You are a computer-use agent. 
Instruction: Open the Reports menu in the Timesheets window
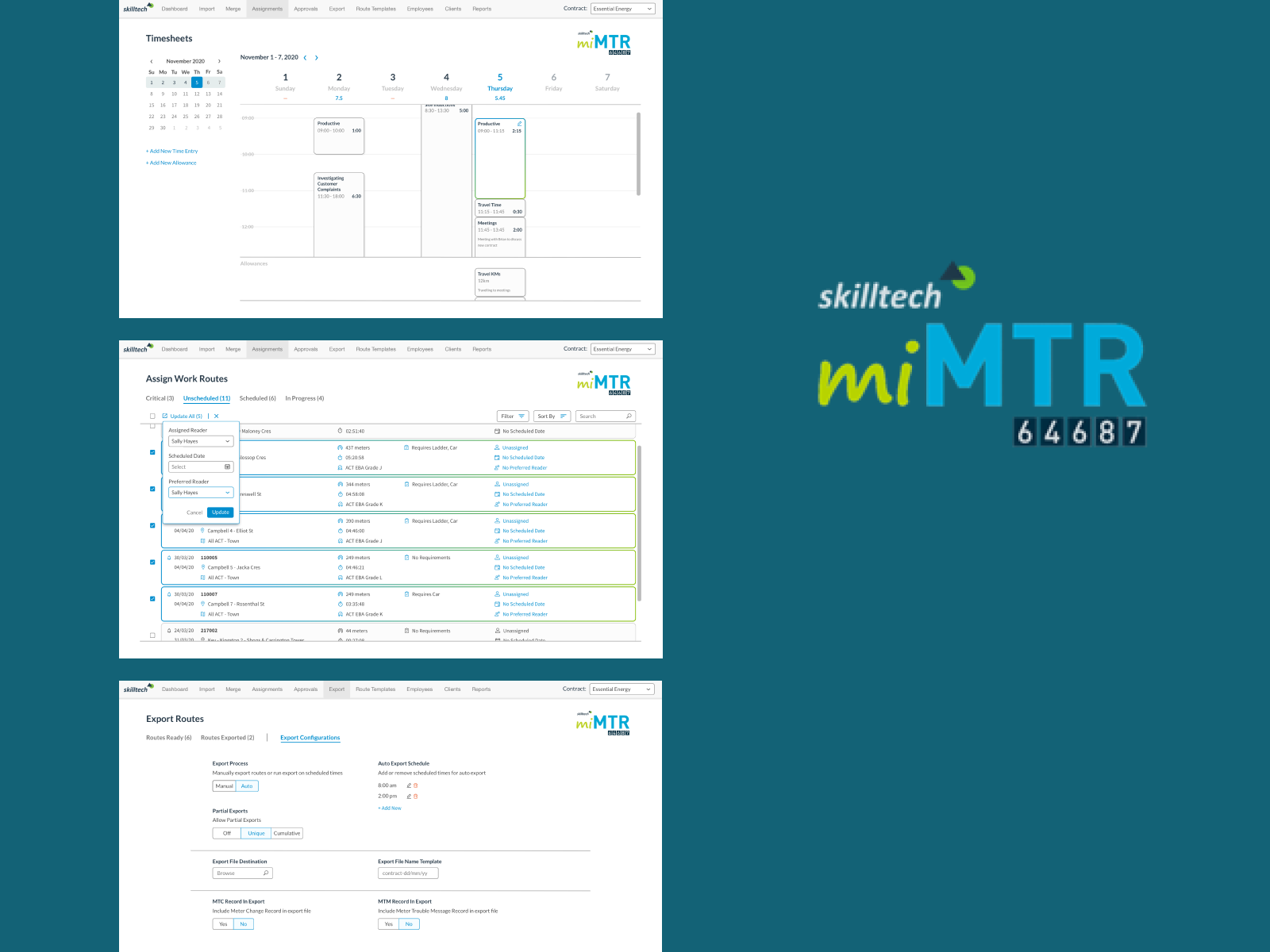click(482, 9)
